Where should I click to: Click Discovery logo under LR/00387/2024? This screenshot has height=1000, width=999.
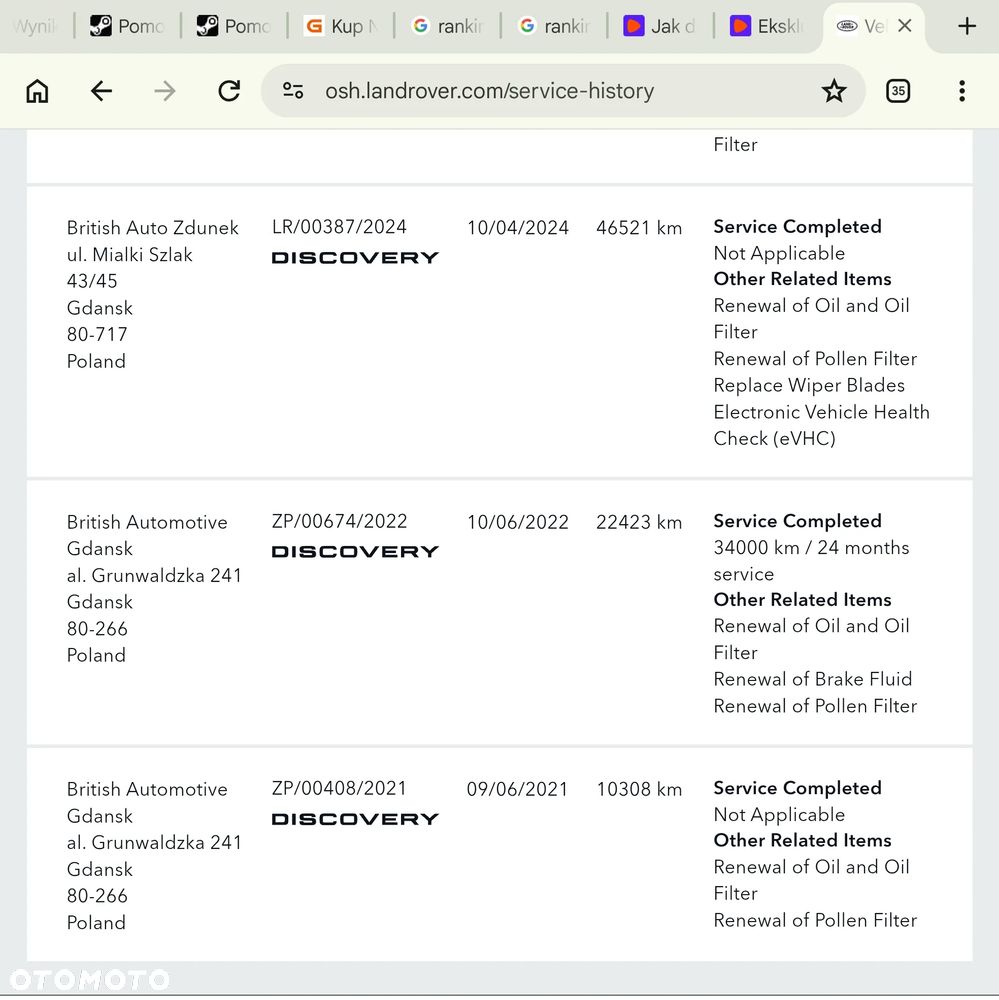355,258
